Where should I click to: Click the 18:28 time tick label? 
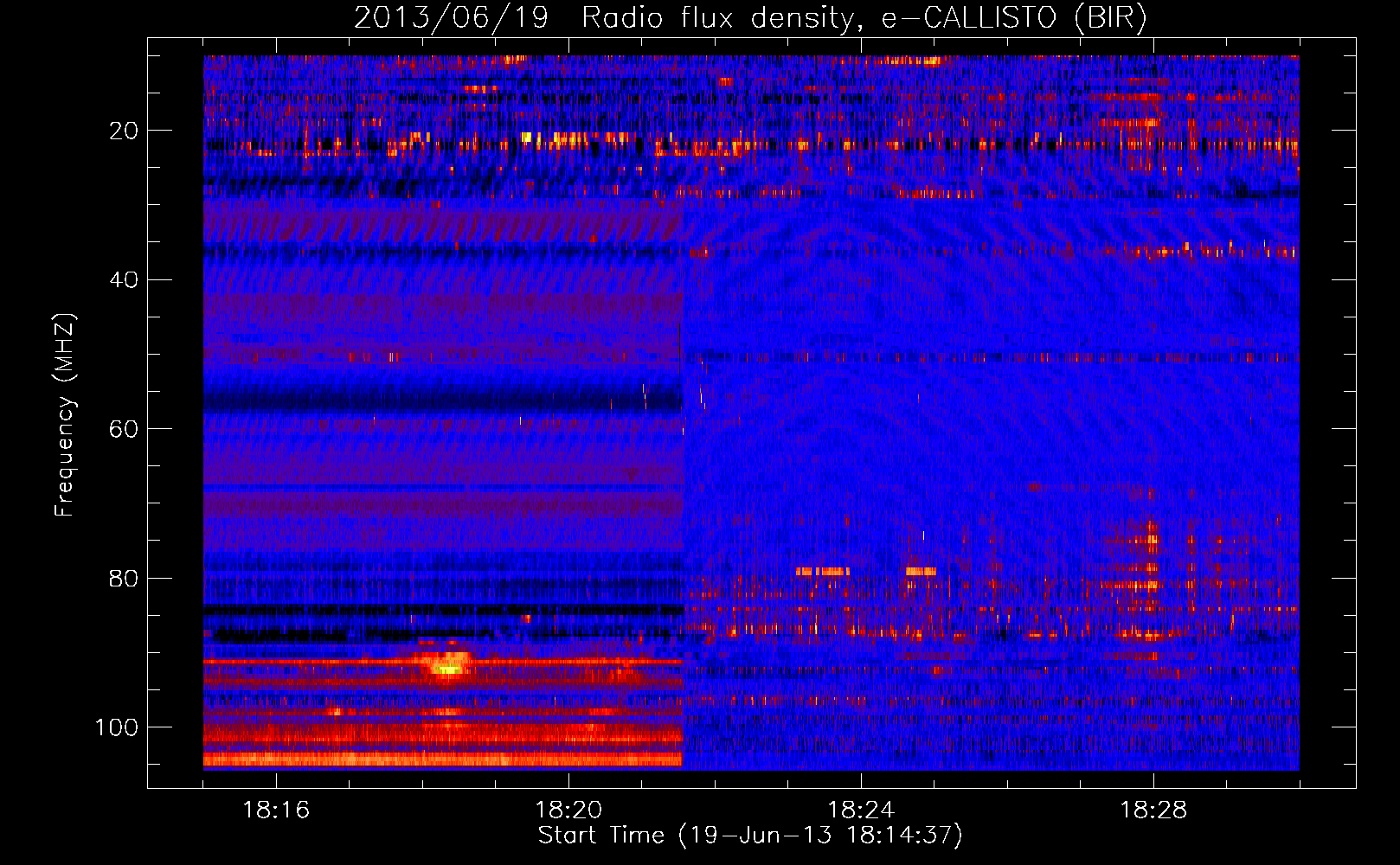[1153, 811]
